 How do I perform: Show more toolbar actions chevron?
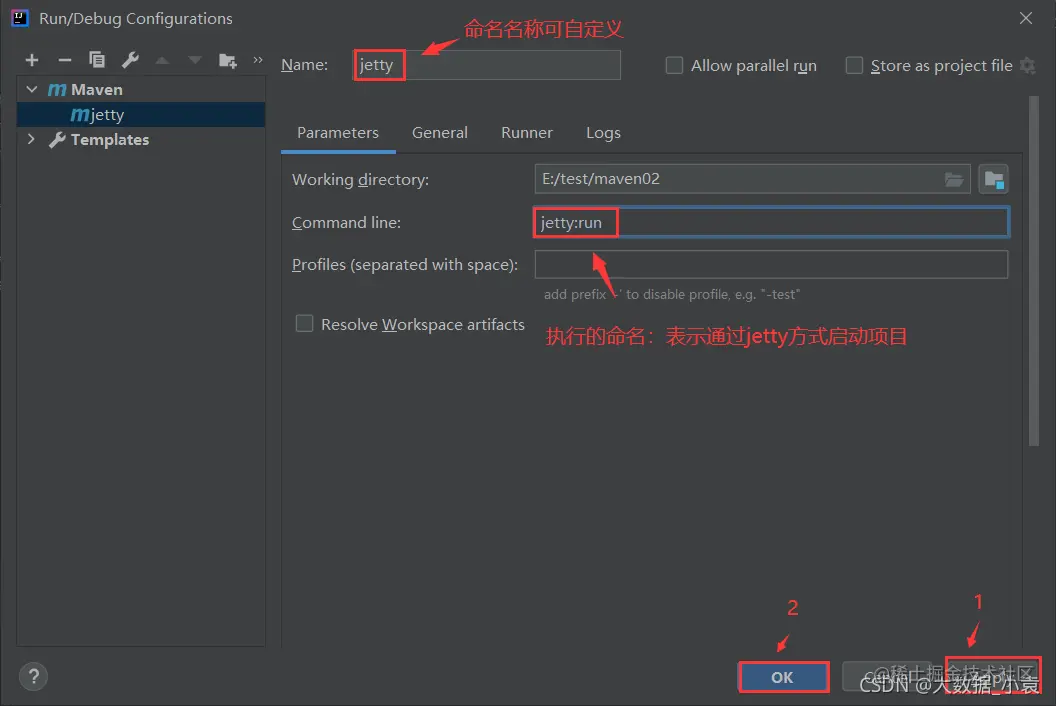[x=258, y=60]
